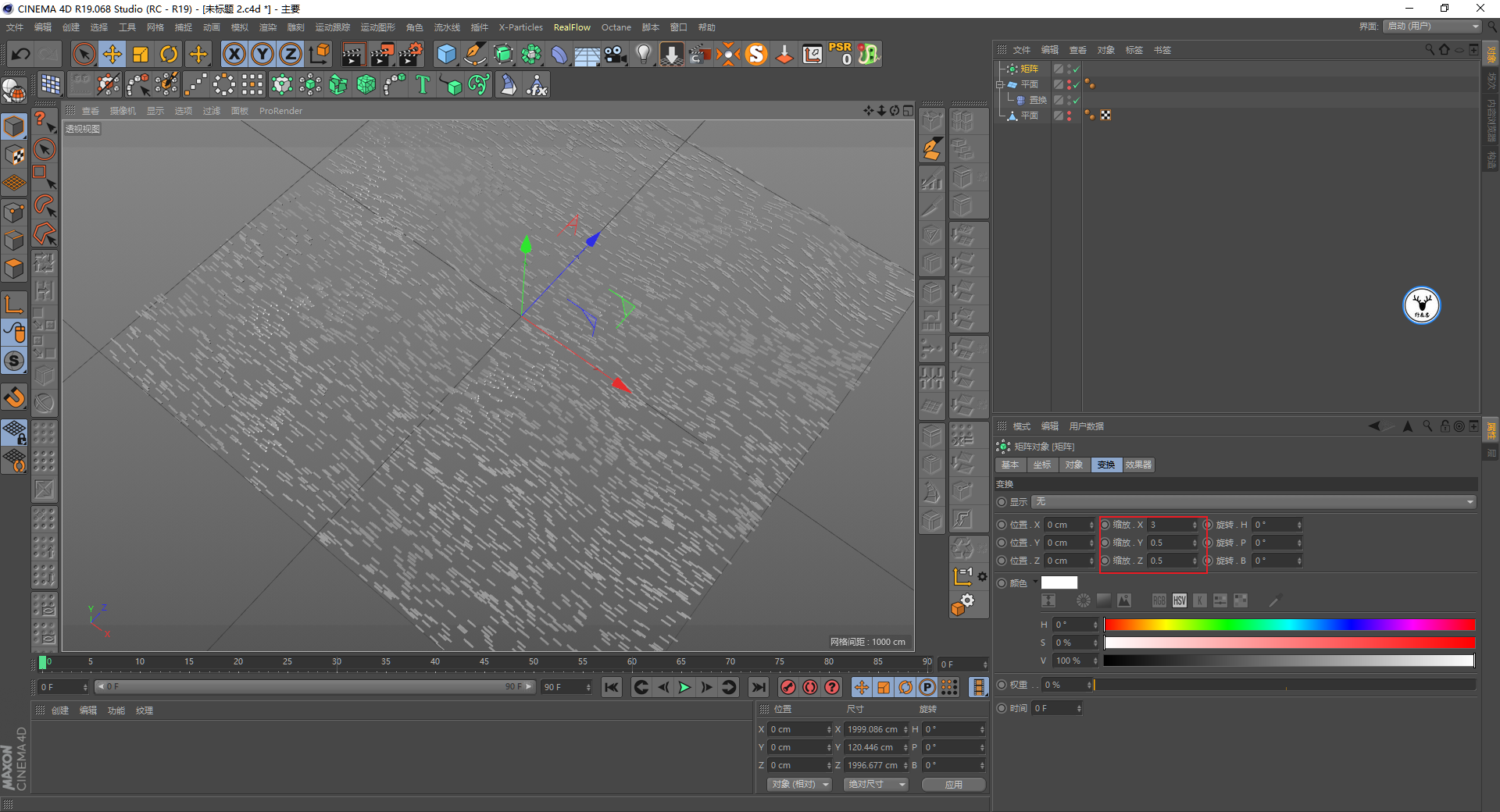
Task: Activate the Scale tool
Action: tap(141, 54)
